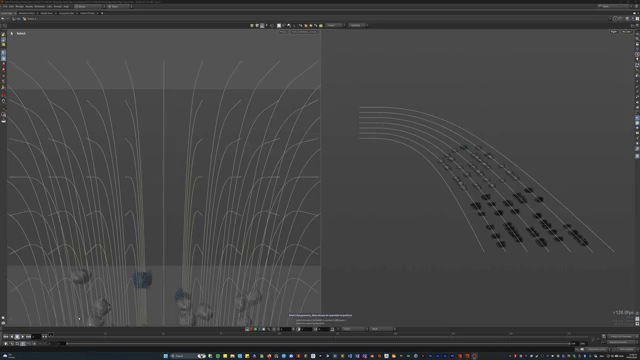640x360 pixels.
Task: Click the first icon below playback controls
Action: (6, 344)
